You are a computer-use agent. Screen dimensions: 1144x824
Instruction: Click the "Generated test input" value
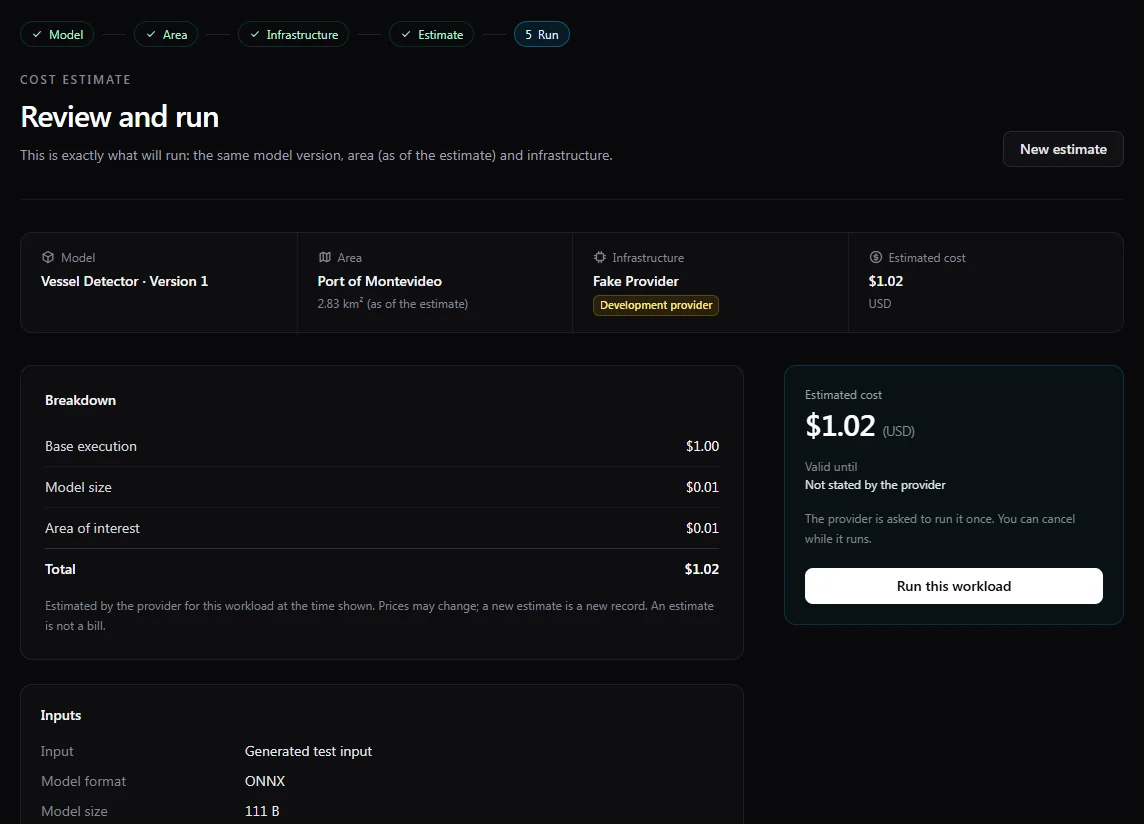pos(308,751)
